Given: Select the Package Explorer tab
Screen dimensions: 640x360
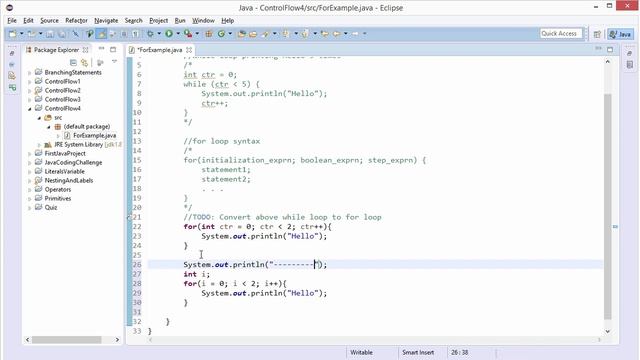Looking at the screenshot, I should click(x=56, y=50).
